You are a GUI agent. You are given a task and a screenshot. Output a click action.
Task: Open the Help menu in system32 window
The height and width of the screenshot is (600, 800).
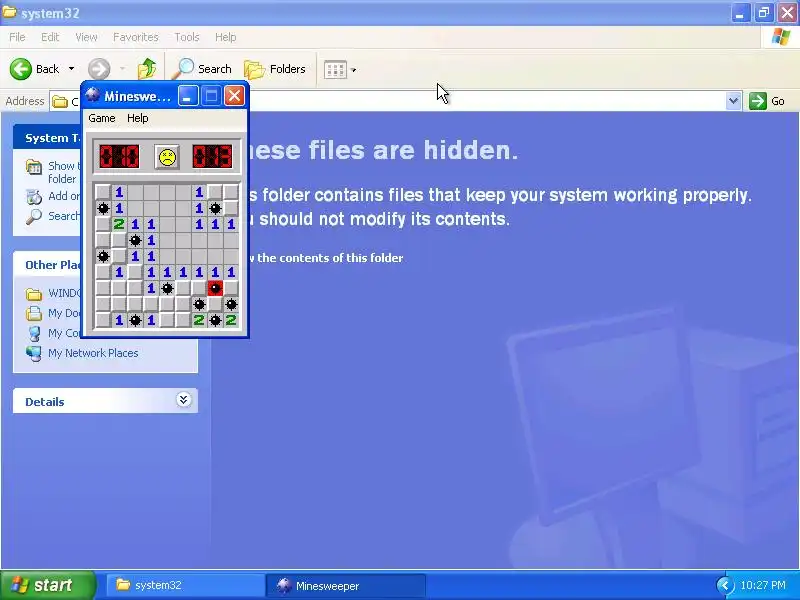pos(226,37)
